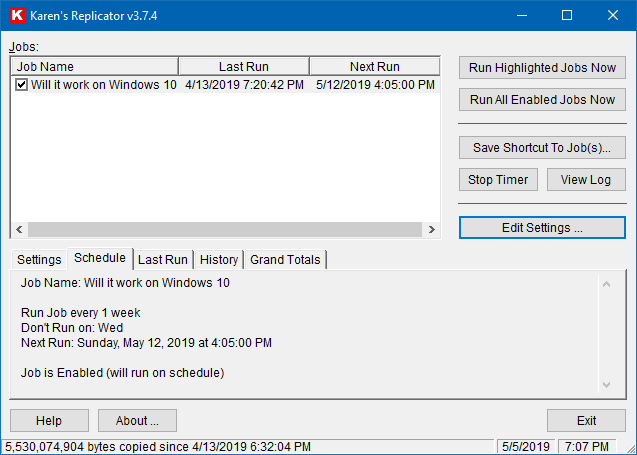This screenshot has width=637, height=455.
Task: Toggle the 'Will it work on Windows 10' job checkbox
Action: point(22,86)
